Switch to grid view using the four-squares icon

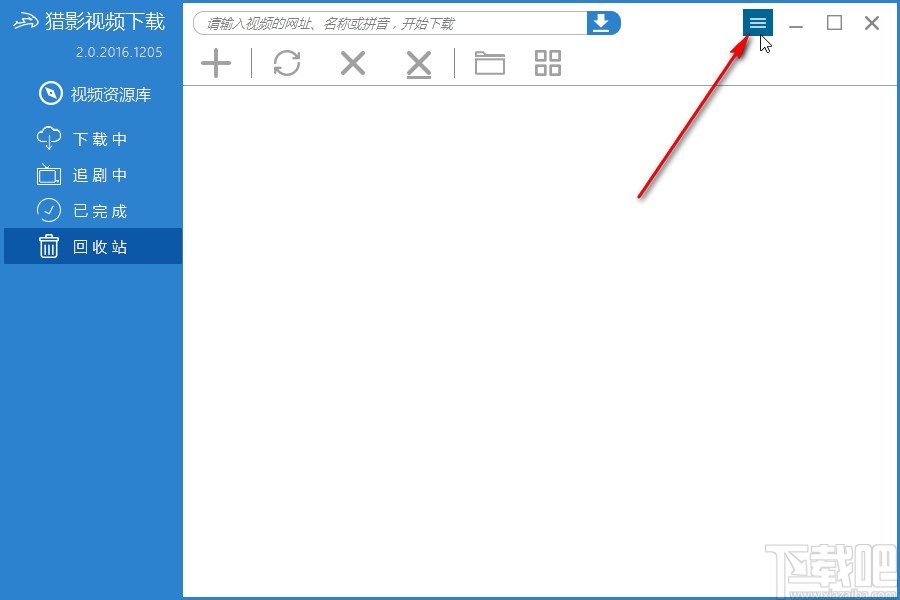[548, 63]
